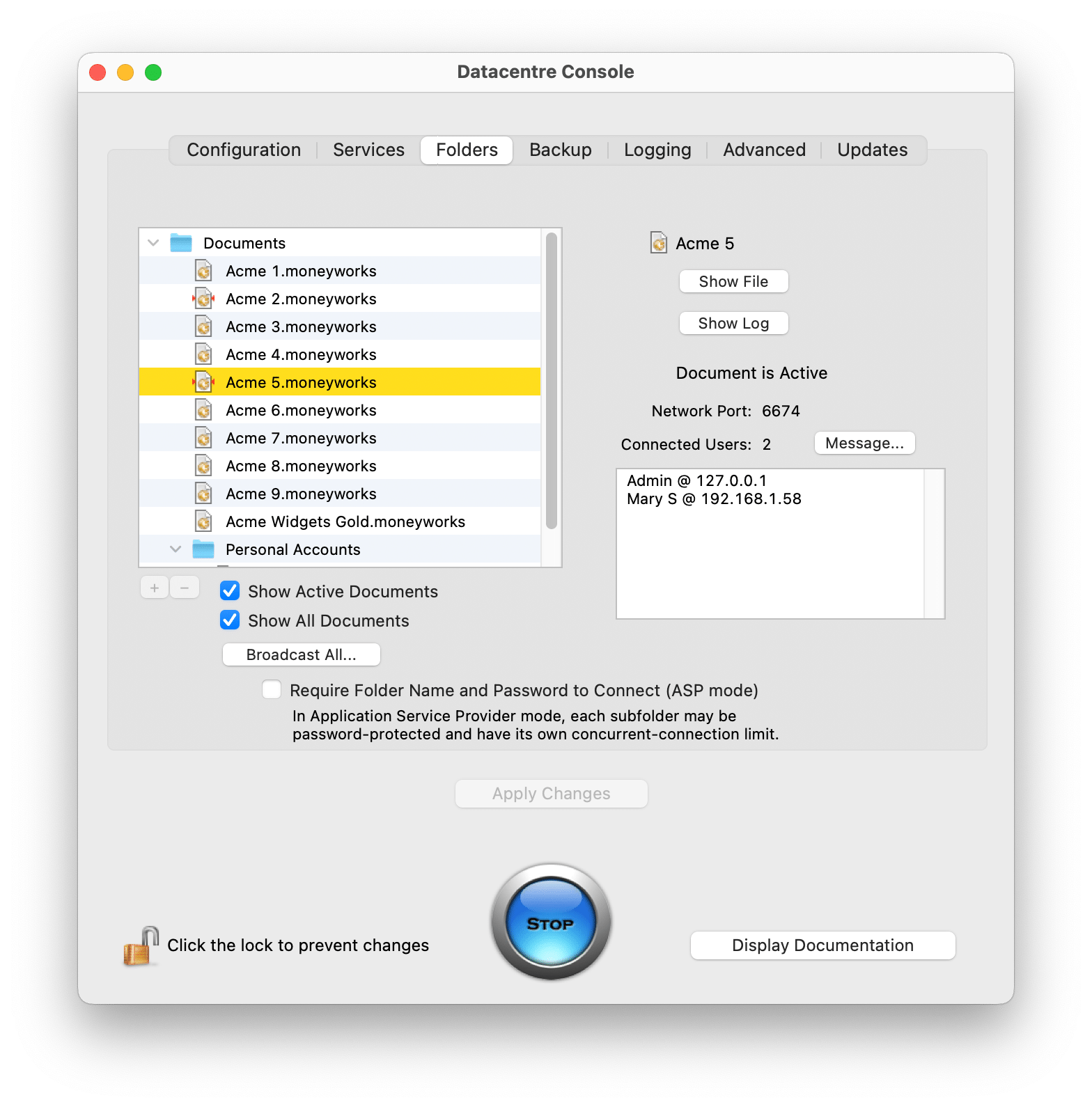Switch to the Configuration tab

[x=244, y=150]
